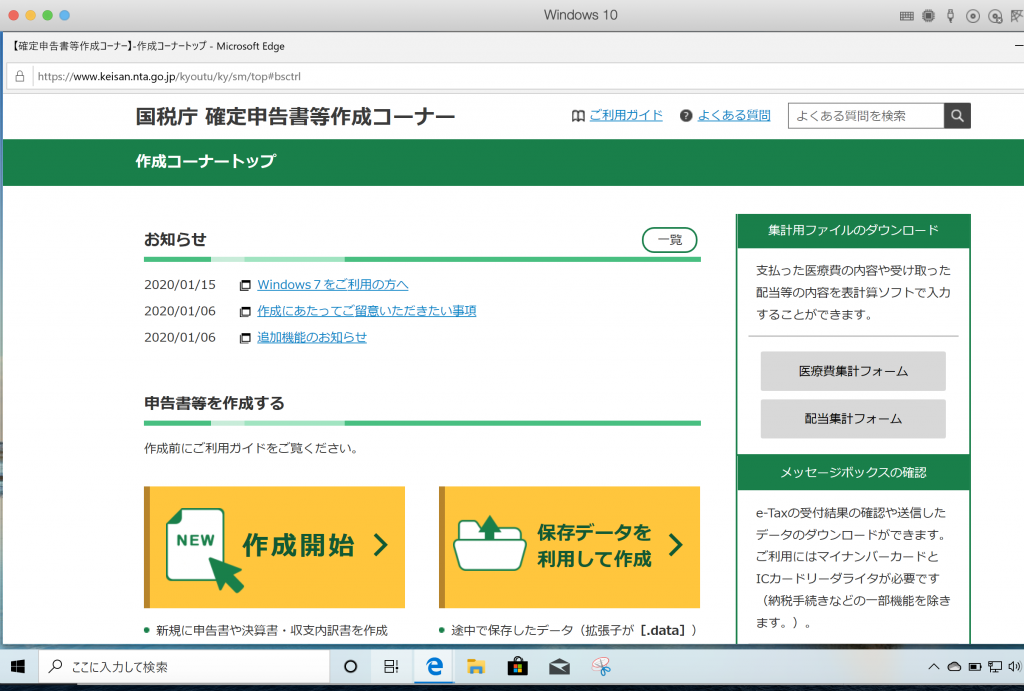Launch Microsoft Store from the taskbar

(517, 667)
